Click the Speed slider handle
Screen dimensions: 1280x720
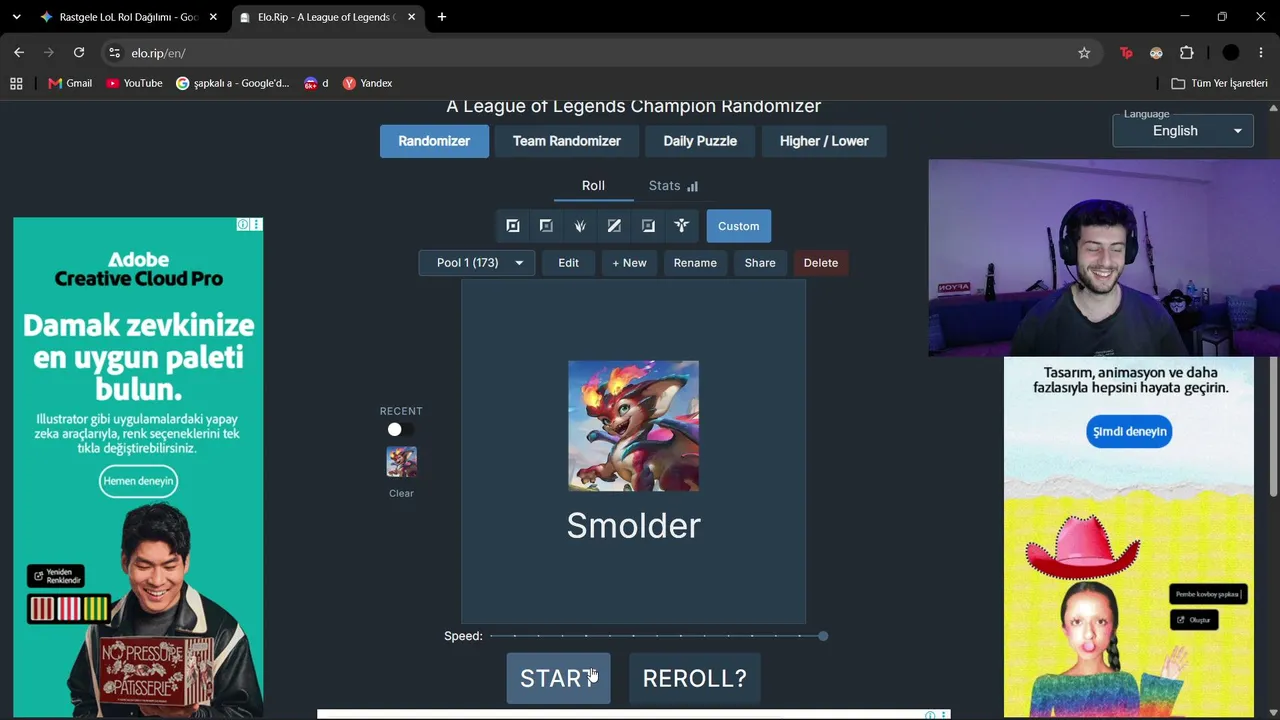tap(823, 636)
